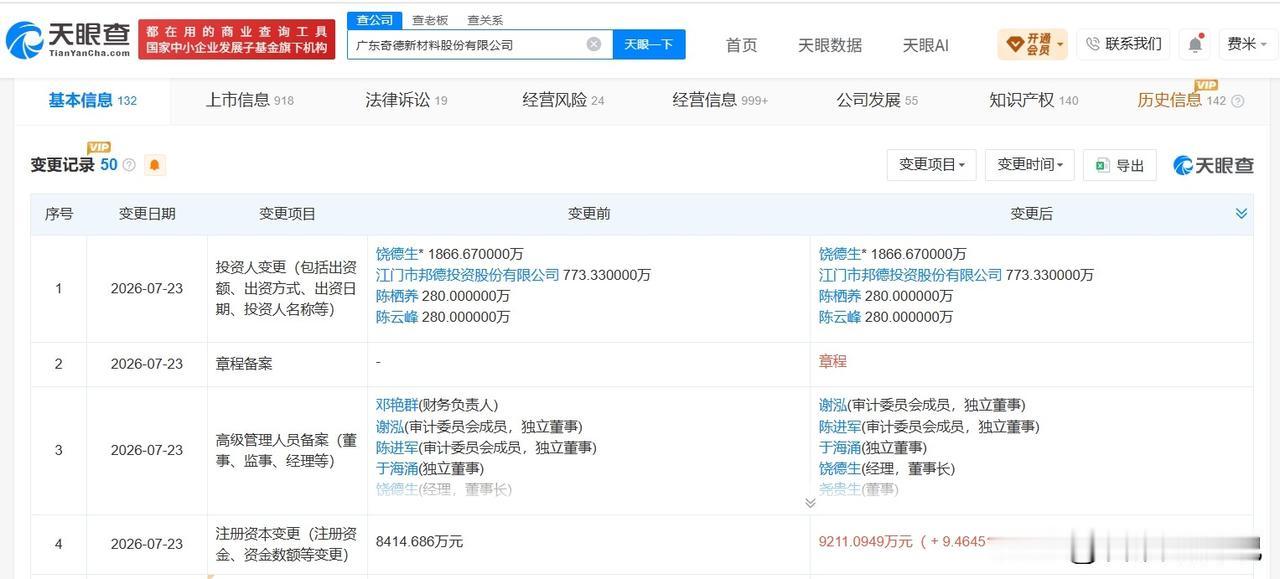This screenshot has width=1280, height=579.
Task: Click the red banner 都在用的商业查询工具
Action: 237,39
